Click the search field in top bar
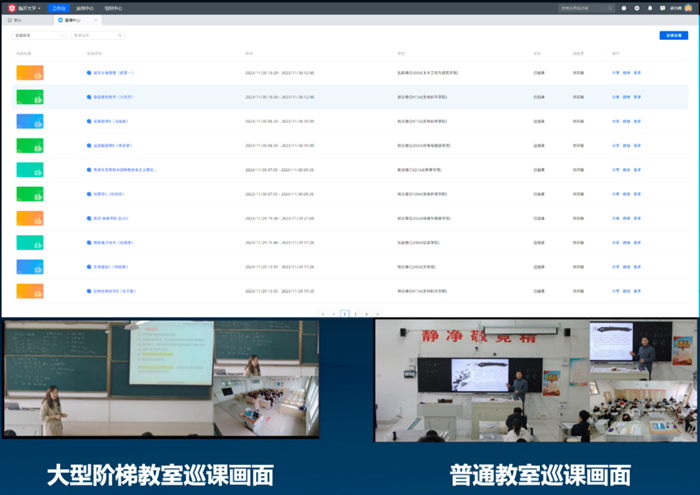This screenshot has height=495, width=700. [585, 7]
